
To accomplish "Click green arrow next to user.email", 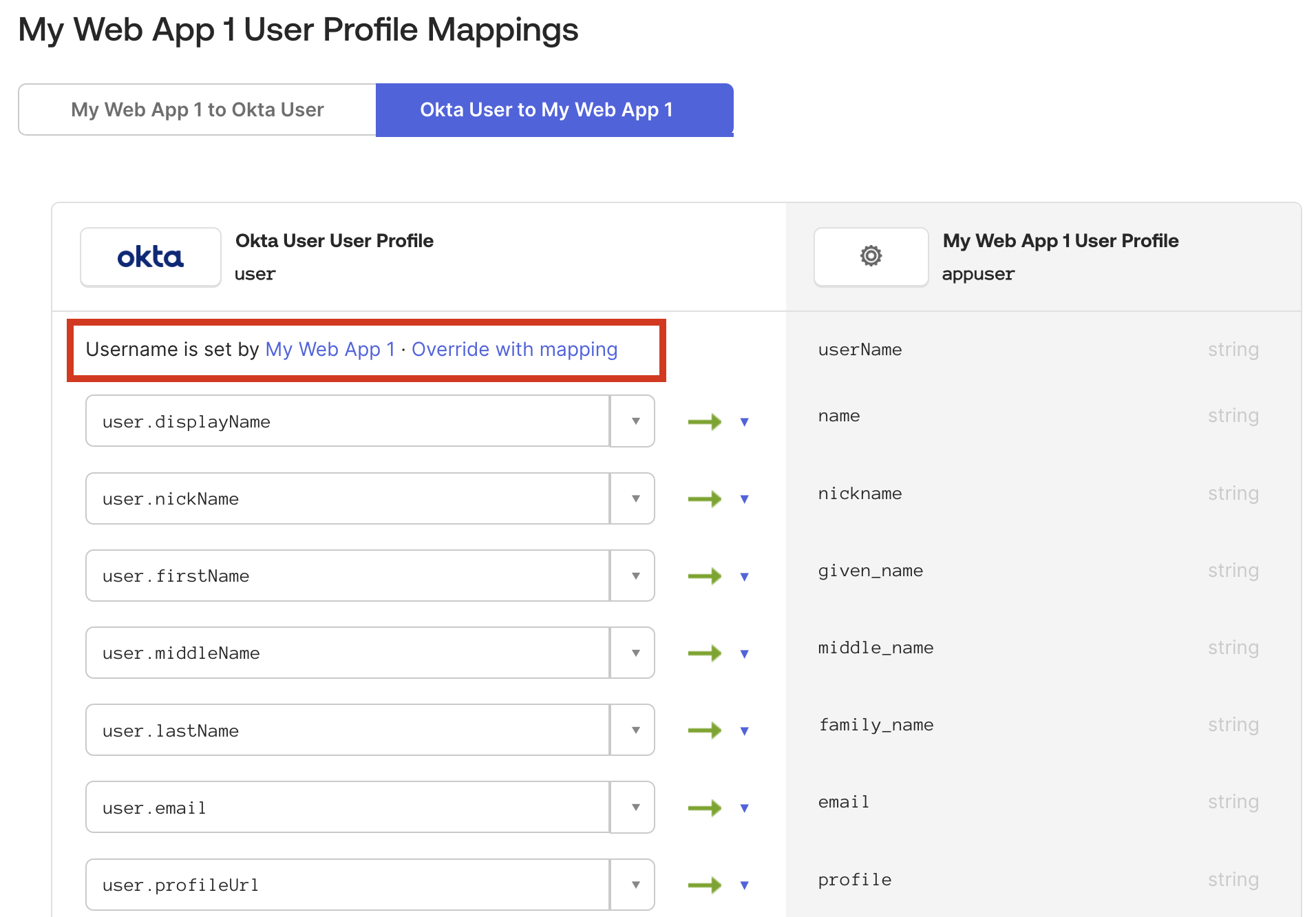I will click(705, 807).
